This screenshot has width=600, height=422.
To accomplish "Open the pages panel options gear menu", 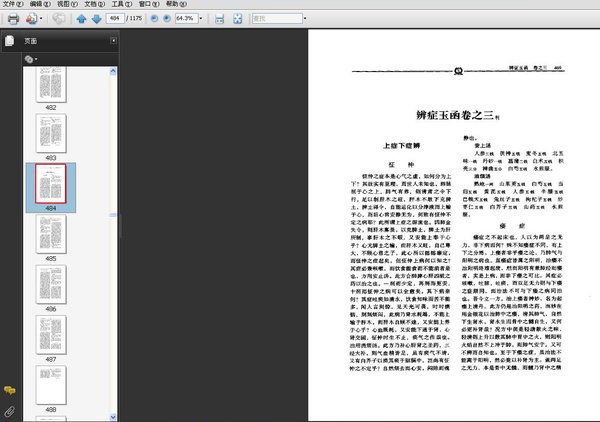I will 31,59.
